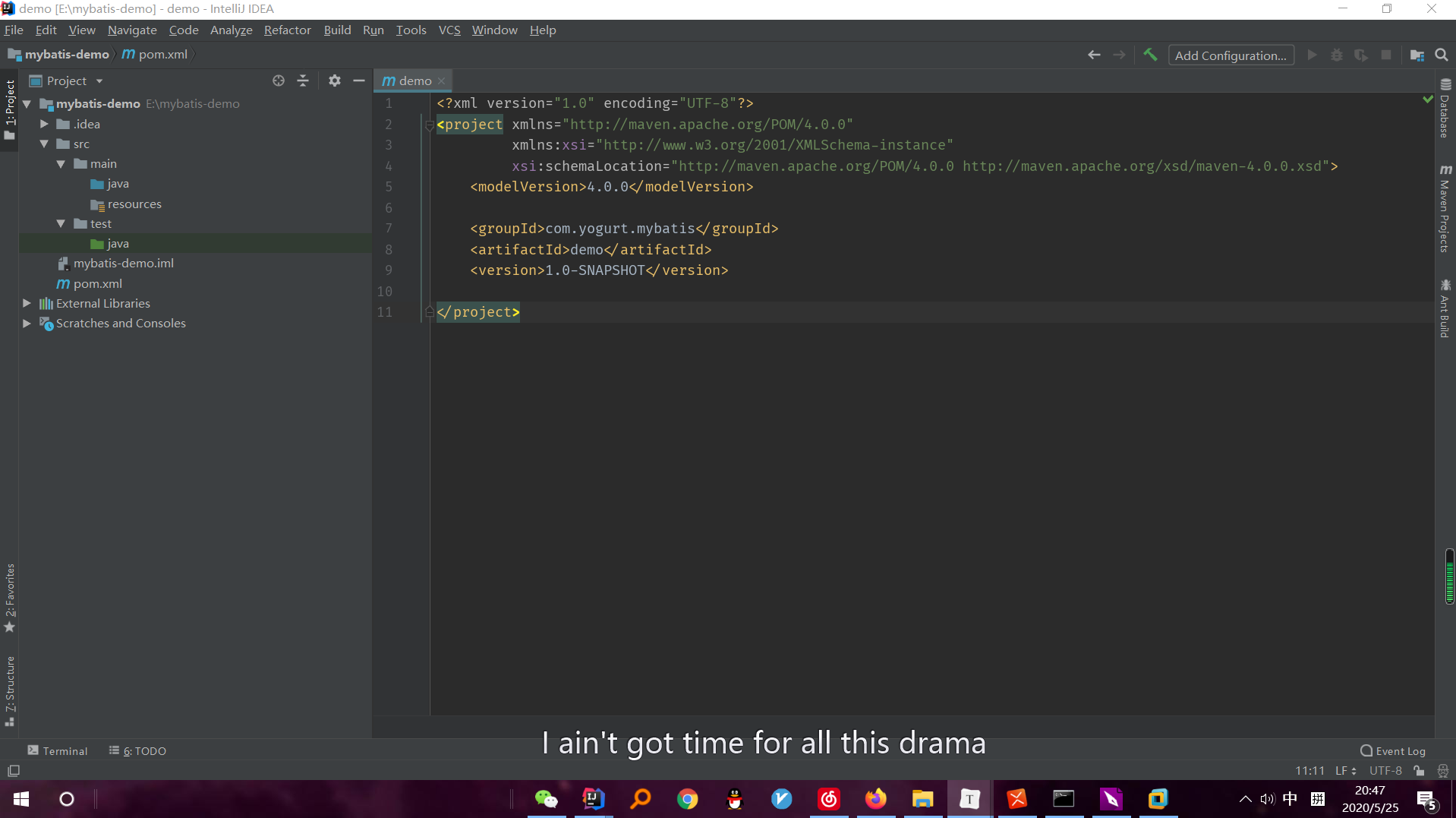Click groupId line in editor

click(624, 228)
